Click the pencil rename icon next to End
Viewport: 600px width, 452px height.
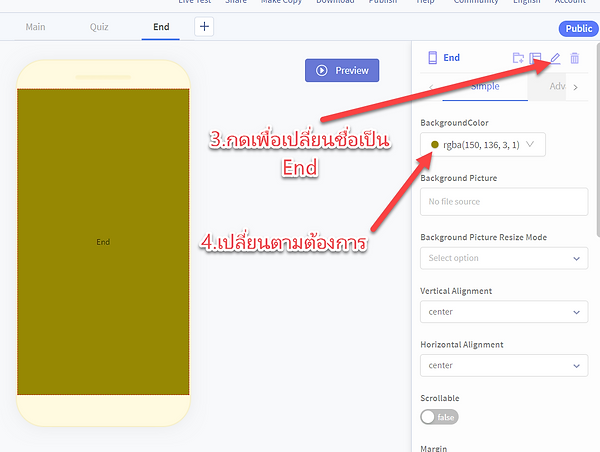tap(555, 58)
